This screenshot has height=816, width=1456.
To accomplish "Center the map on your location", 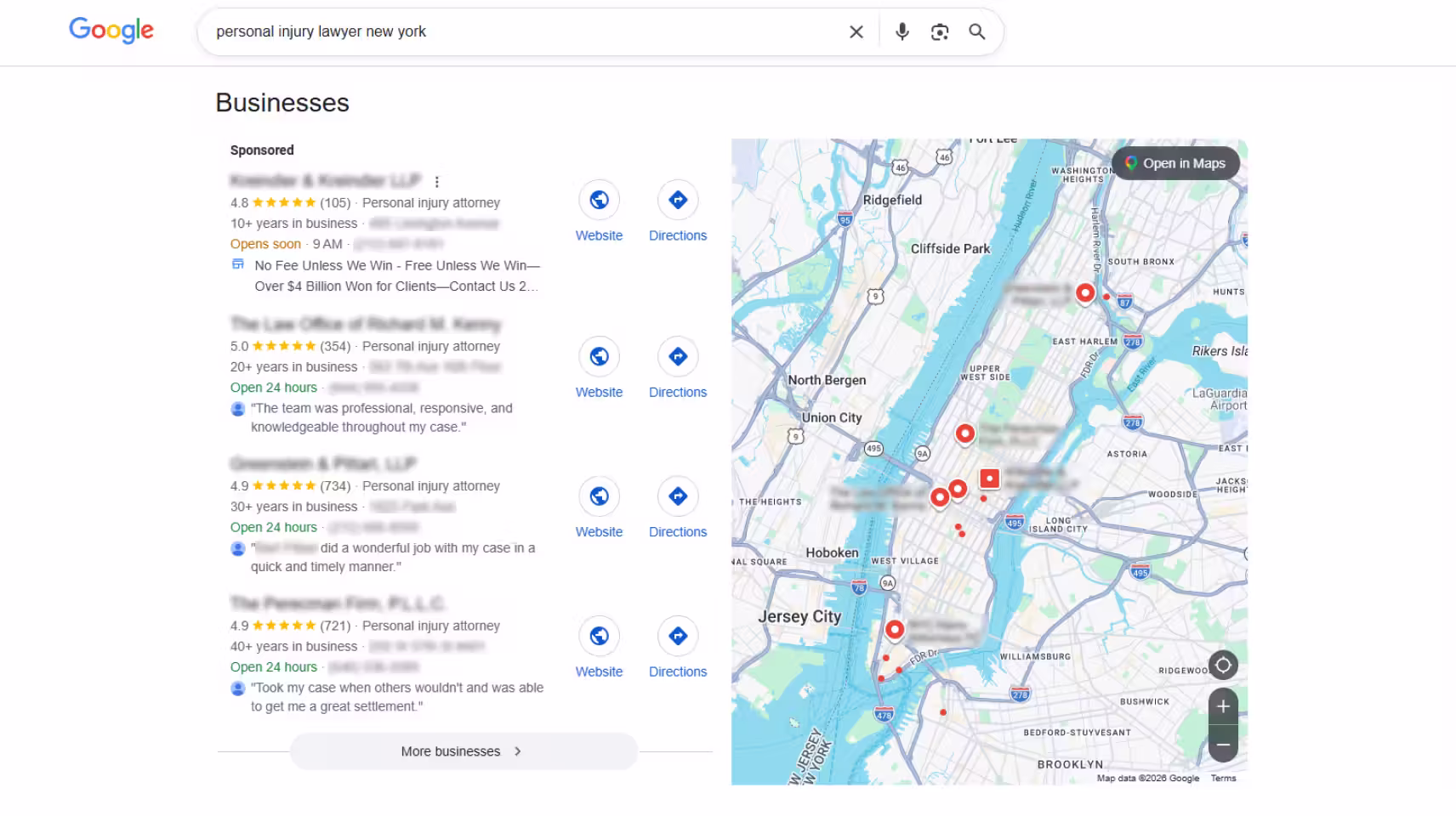I will (1223, 665).
